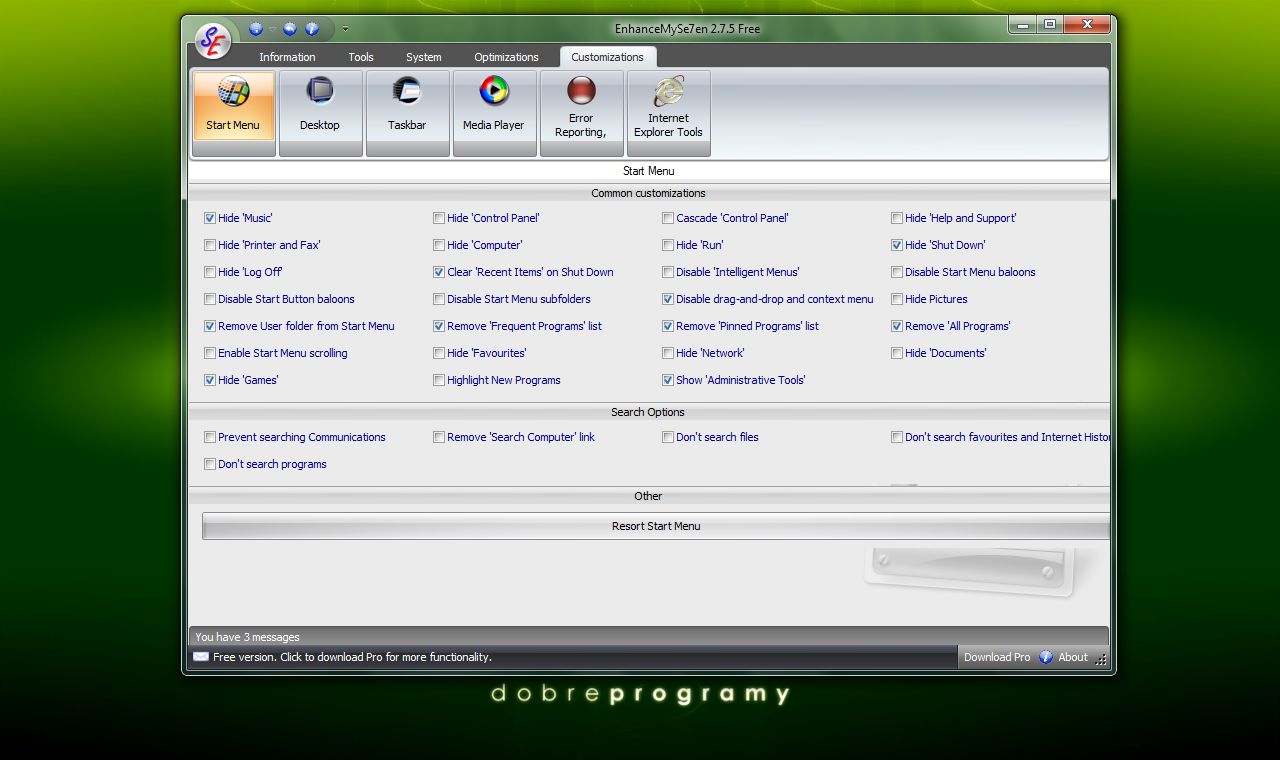Viewport: 1280px width, 760px height.
Task: Click 'You have 3 messages' bar
Action: pyautogui.click(x=648, y=637)
